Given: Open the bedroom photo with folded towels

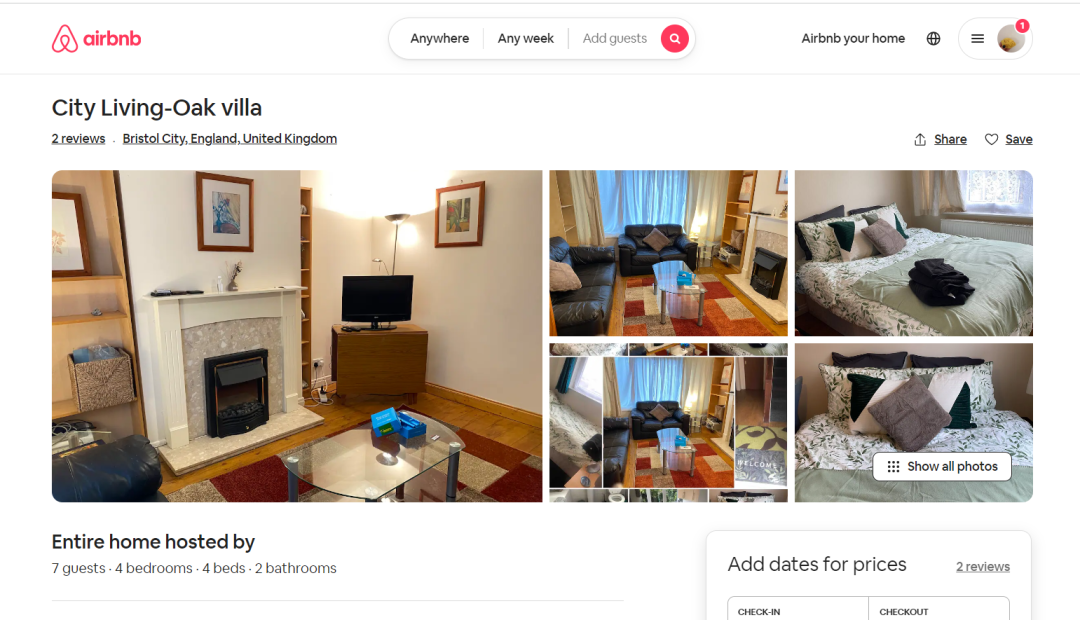Looking at the screenshot, I should pos(913,253).
